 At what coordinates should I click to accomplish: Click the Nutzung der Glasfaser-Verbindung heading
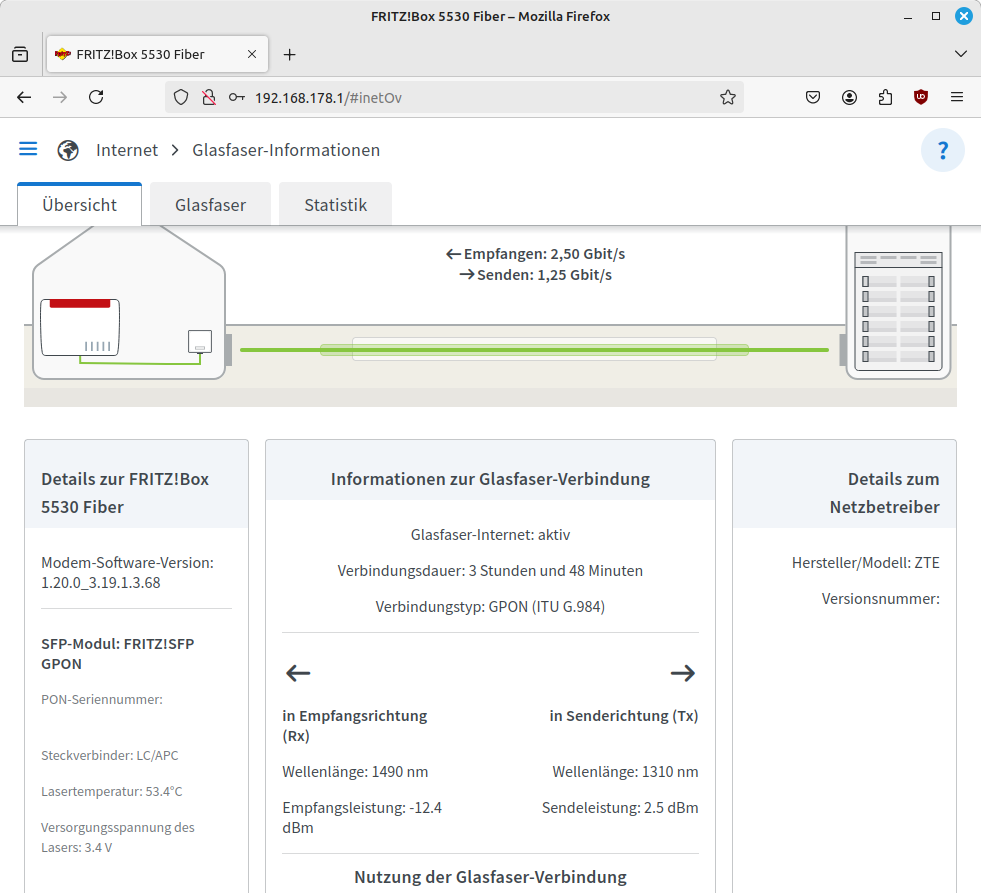(490, 877)
